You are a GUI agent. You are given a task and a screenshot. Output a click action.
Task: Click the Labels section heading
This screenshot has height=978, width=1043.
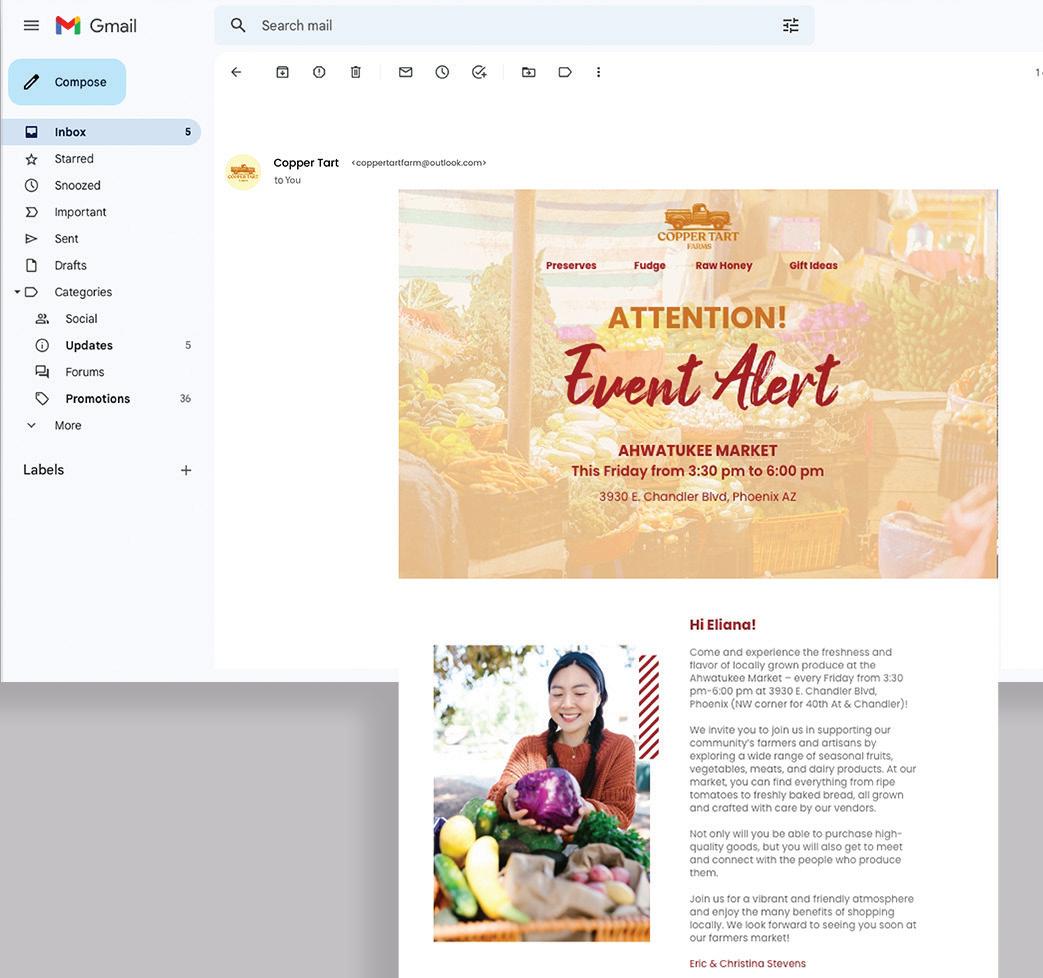(43, 470)
